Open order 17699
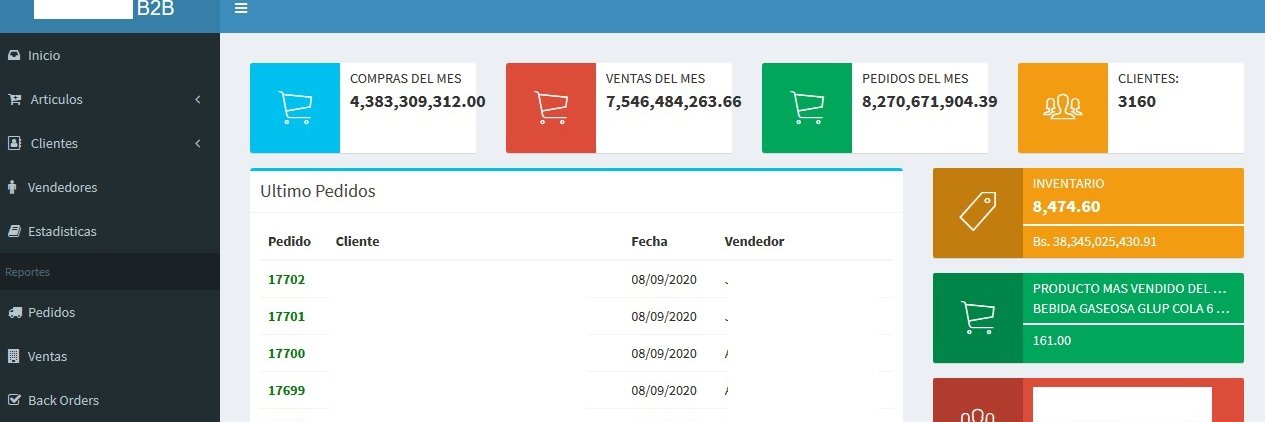 coord(286,390)
